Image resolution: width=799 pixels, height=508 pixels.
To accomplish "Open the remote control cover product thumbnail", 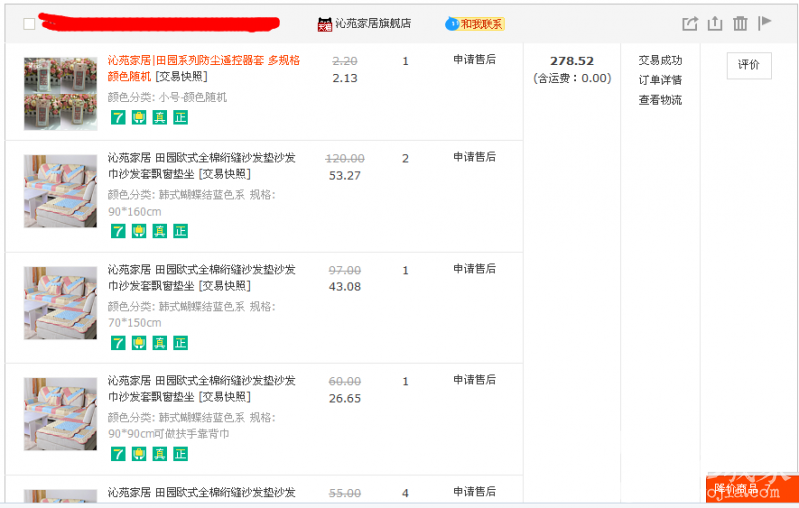I will click(60, 93).
